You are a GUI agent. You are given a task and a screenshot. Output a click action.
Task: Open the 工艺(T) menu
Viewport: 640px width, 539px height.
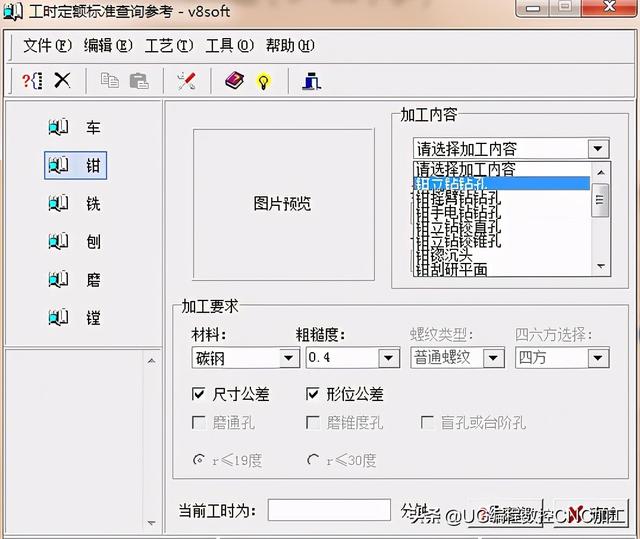click(169, 45)
